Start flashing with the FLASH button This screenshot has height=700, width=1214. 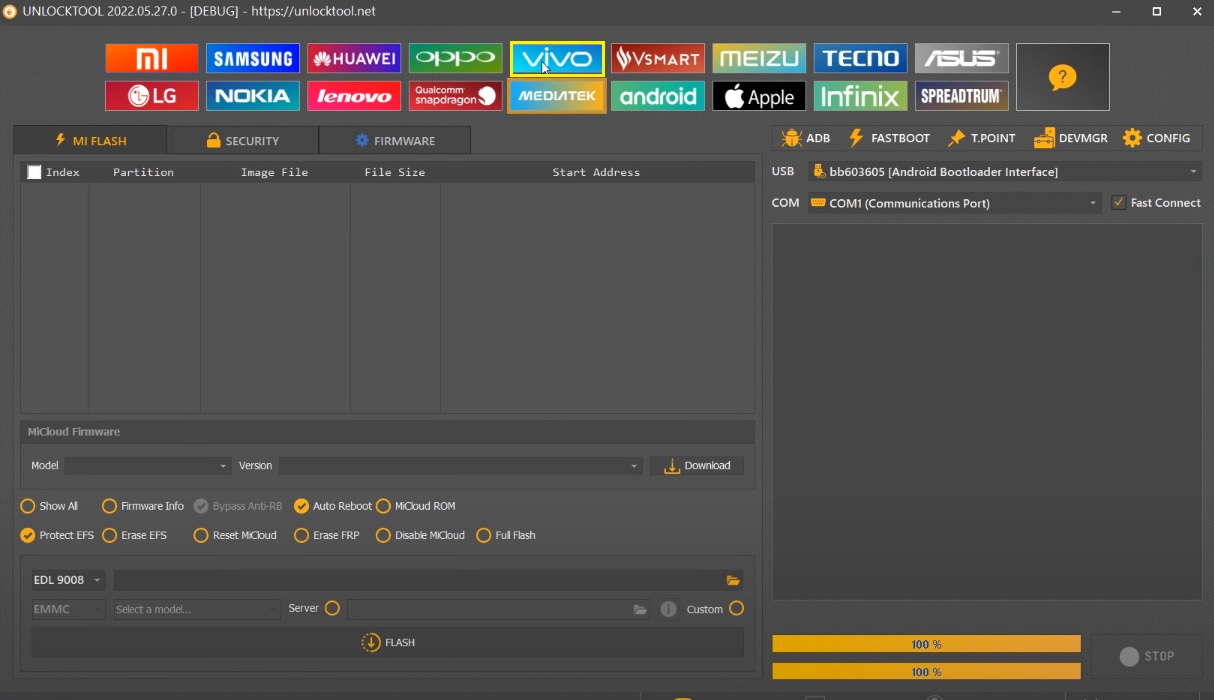click(x=387, y=643)
